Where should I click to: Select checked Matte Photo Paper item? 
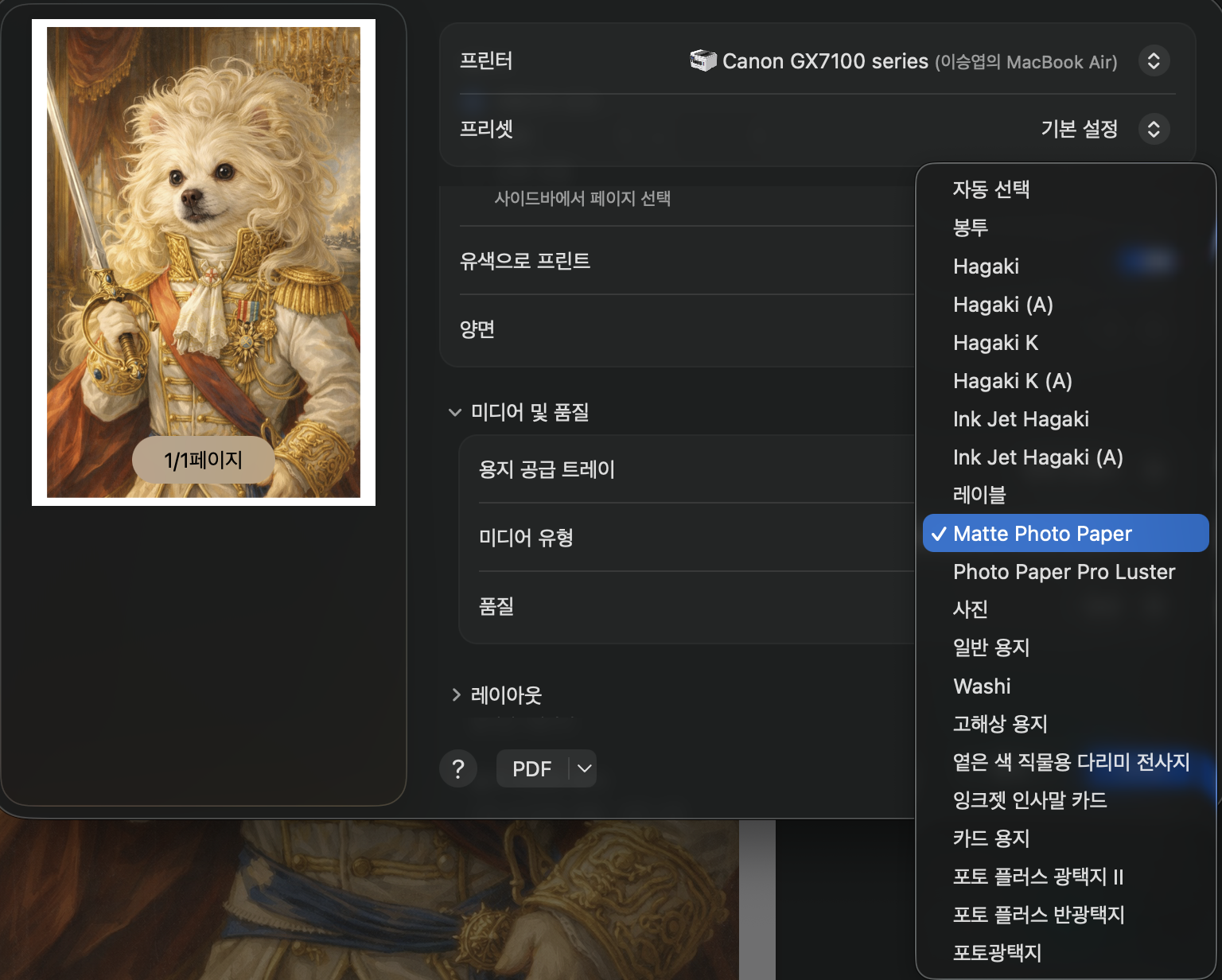click(1065, 533)
